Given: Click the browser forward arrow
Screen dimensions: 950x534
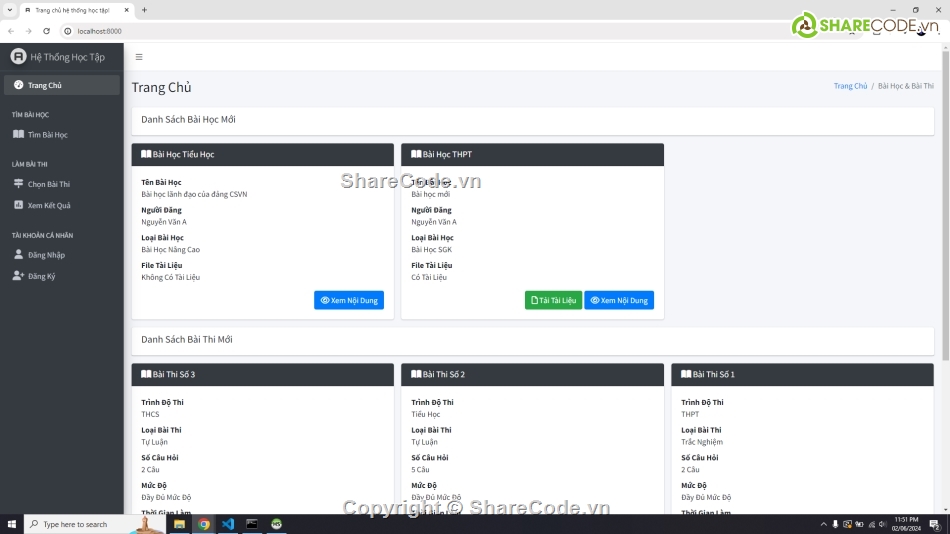Looking at the screenshot, I should tap(28, 31).
